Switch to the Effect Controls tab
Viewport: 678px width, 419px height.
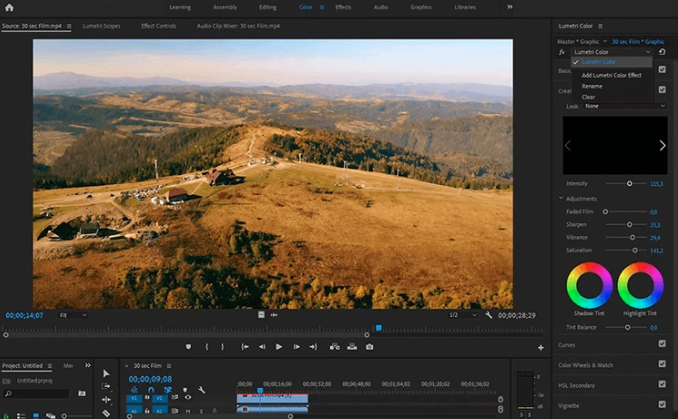[x=159, y=25]
